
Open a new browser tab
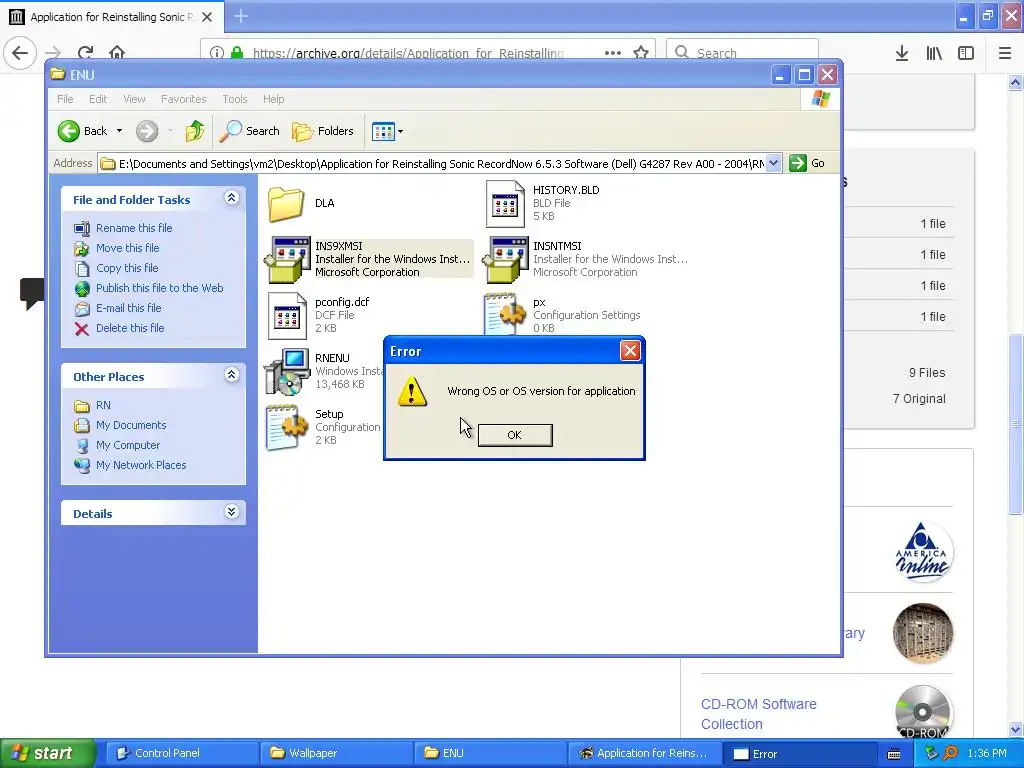tap(241, 16)
